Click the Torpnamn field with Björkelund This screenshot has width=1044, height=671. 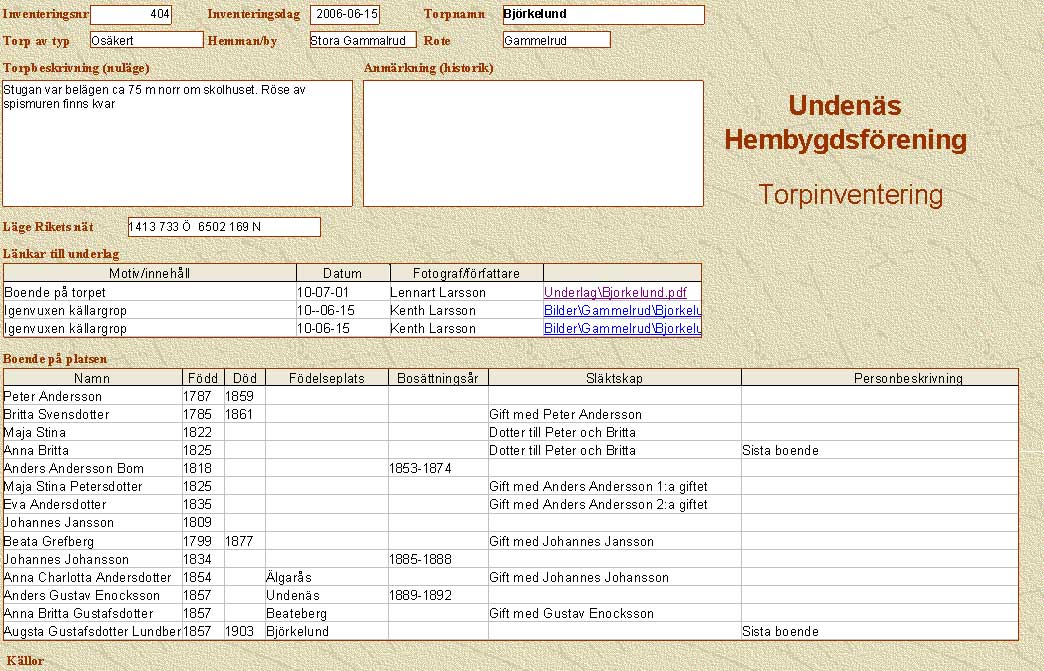[603, 15]
